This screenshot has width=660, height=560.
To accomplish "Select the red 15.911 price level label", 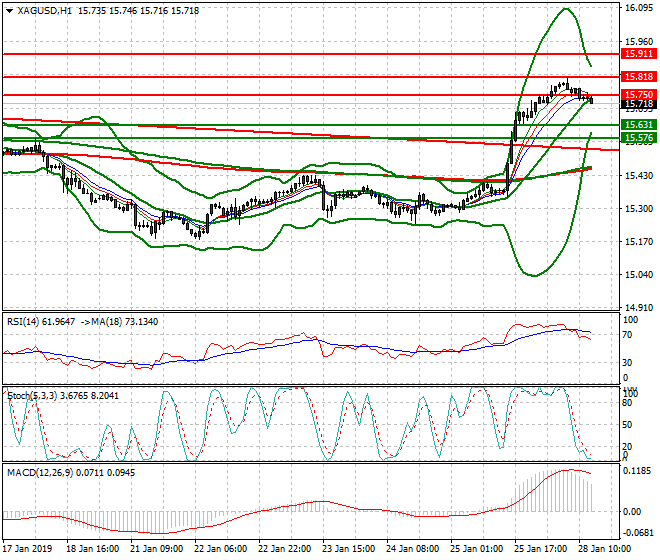I will point(638,54).
